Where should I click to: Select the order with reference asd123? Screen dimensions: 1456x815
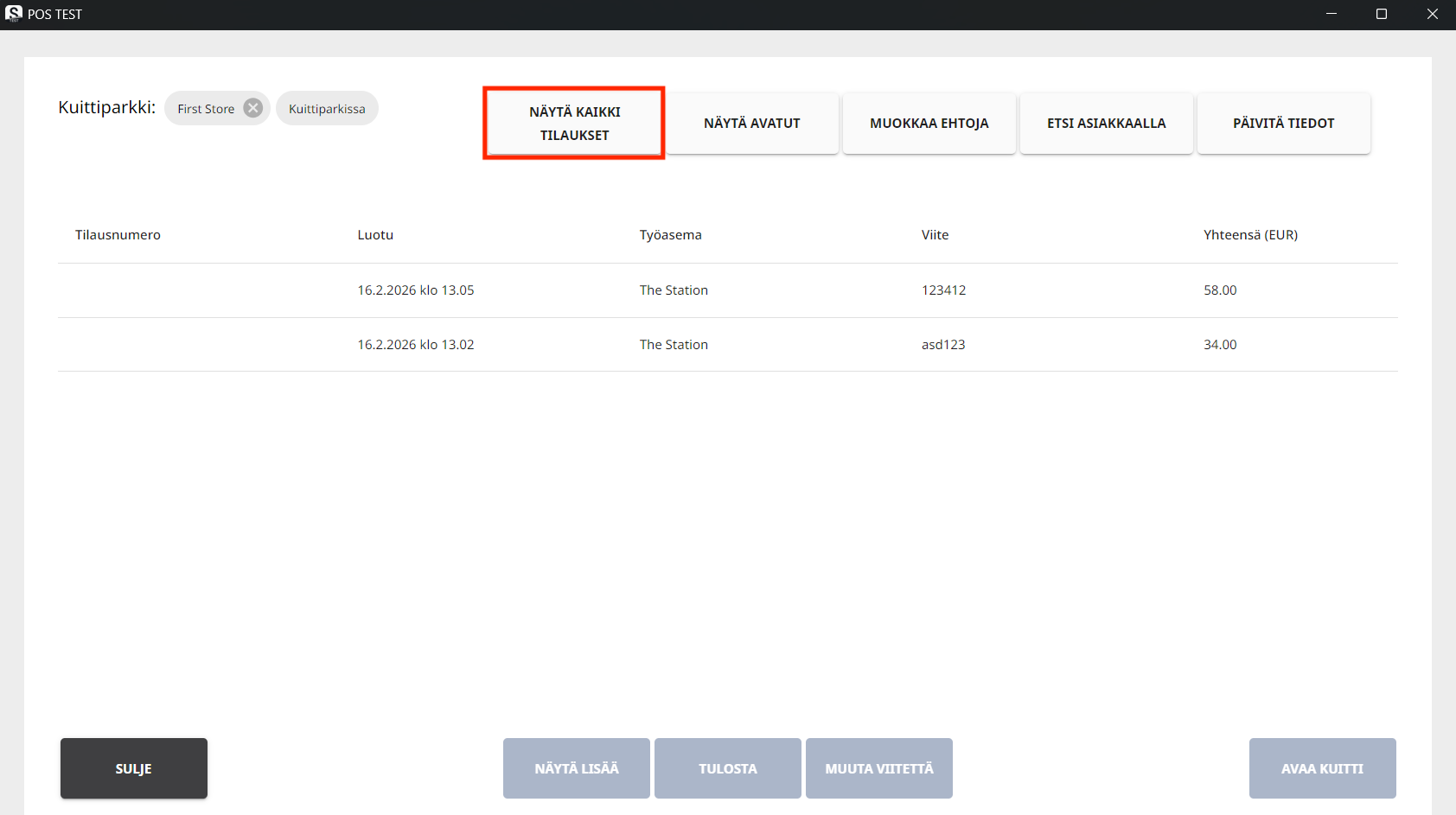click(942, 345)
